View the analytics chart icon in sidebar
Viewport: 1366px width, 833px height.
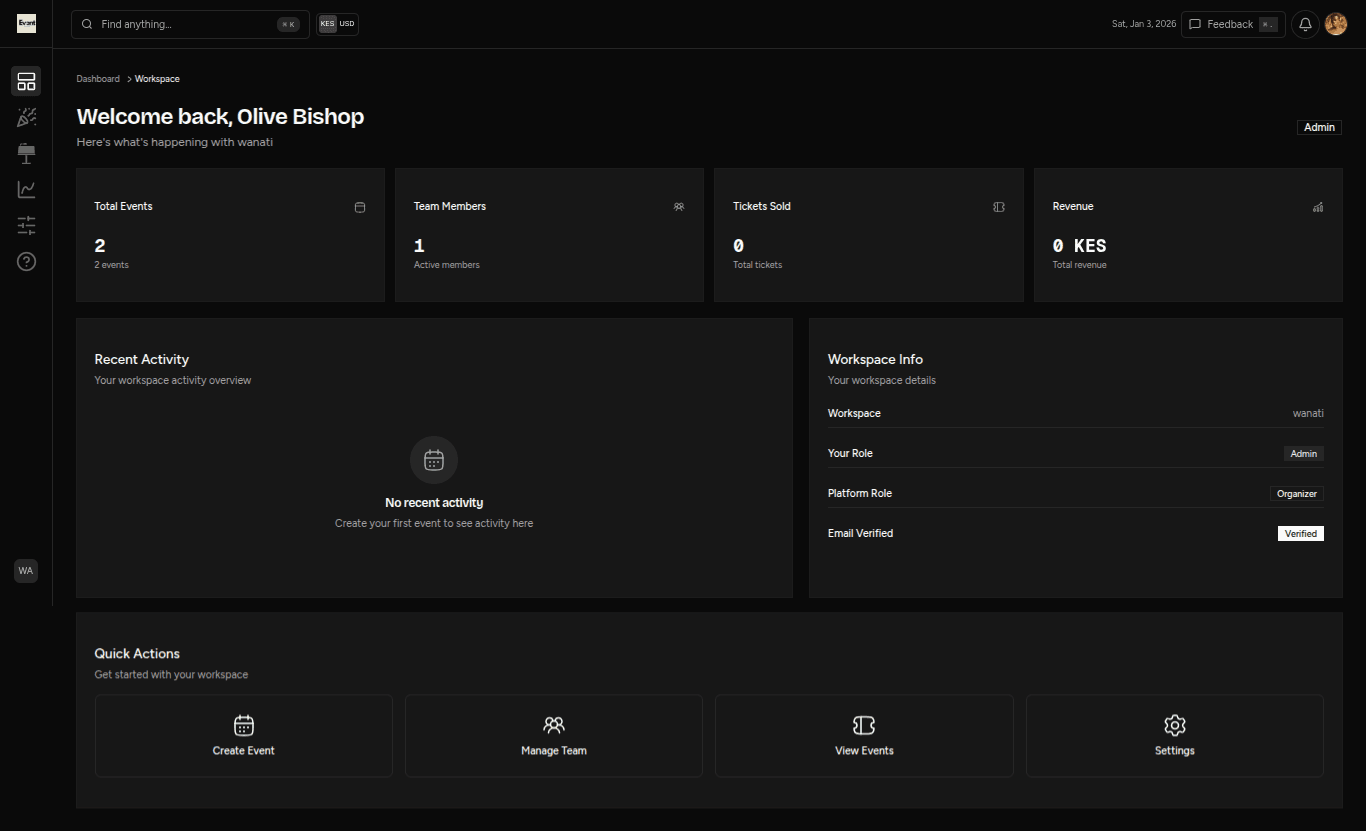(26, 189)
